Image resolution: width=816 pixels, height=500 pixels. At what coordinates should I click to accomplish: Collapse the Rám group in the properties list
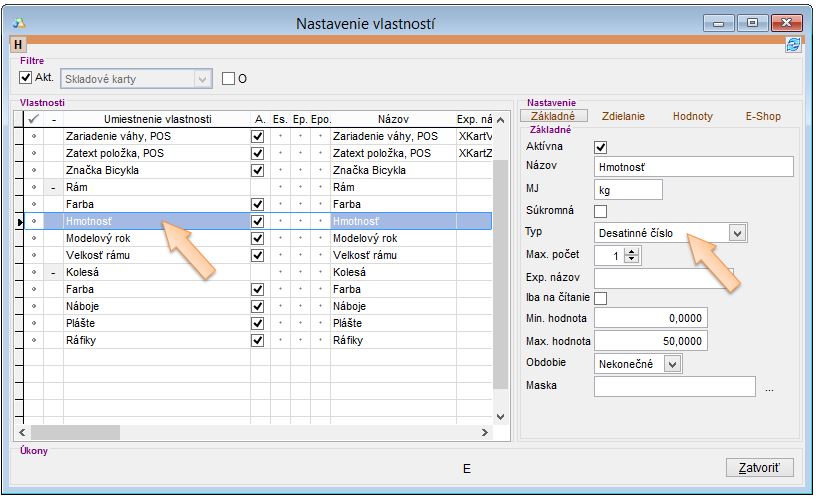point(53,187)
